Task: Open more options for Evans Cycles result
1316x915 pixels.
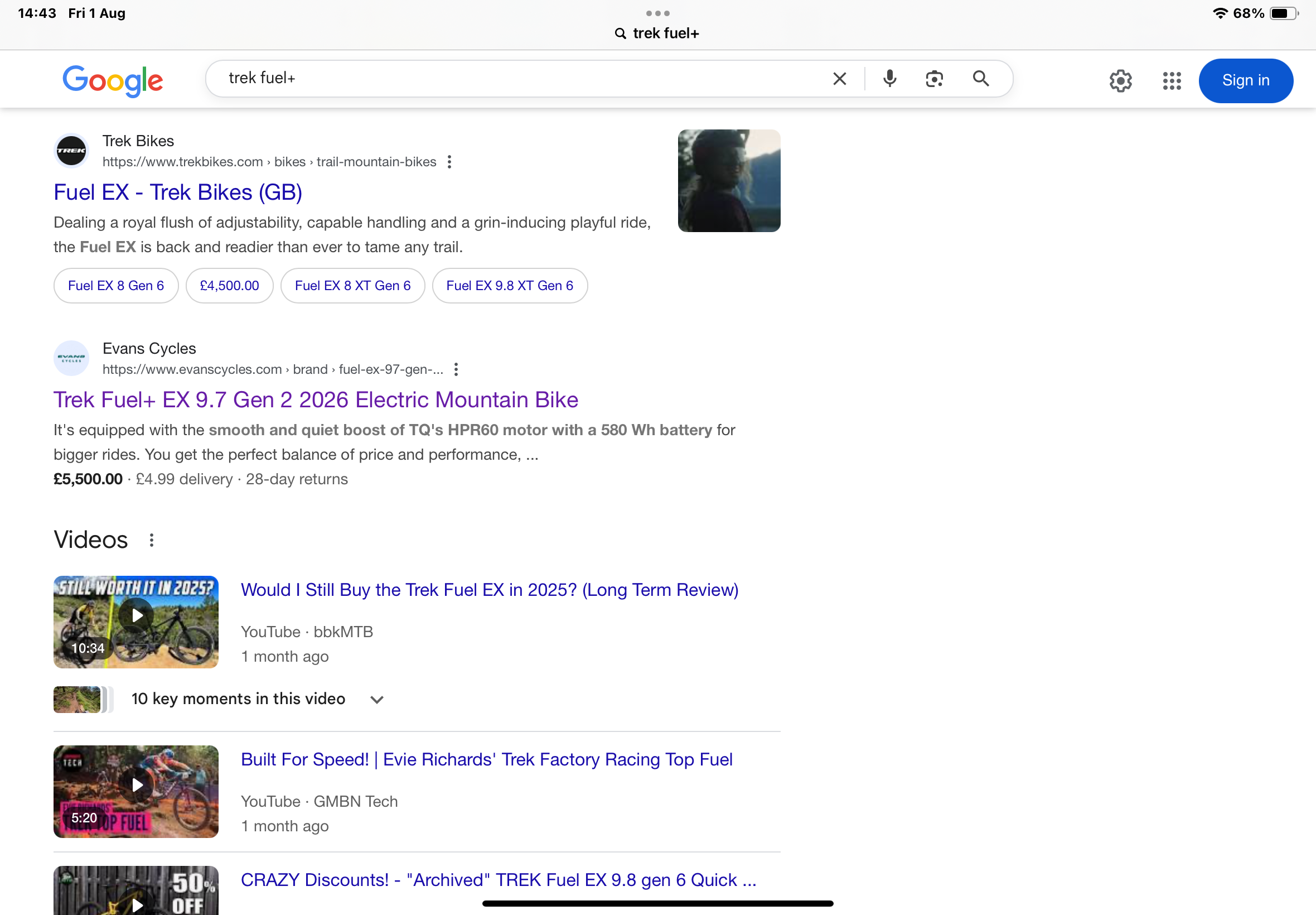Action: click(456, 369)
